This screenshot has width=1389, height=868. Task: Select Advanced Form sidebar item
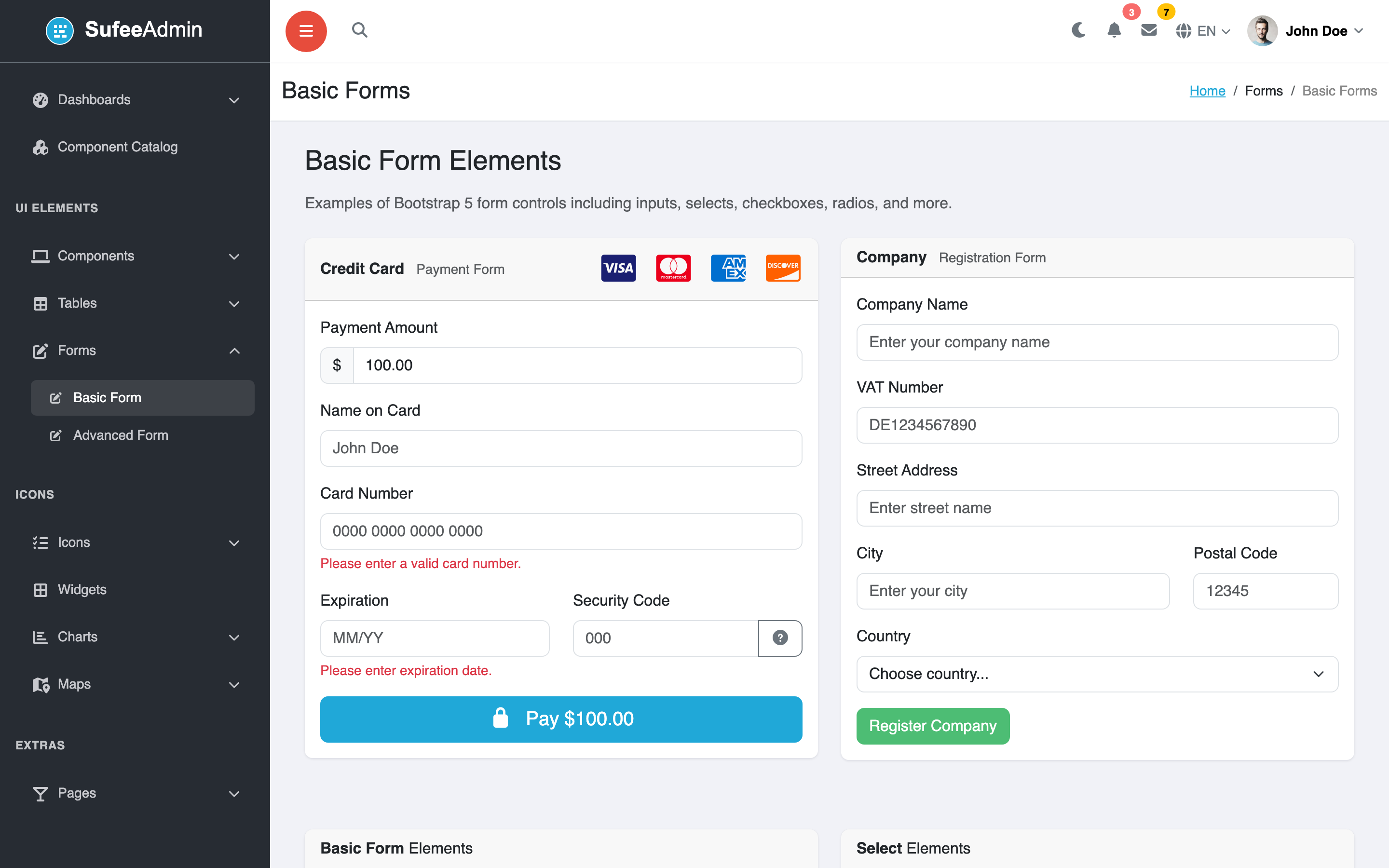[x=142, y=436]
